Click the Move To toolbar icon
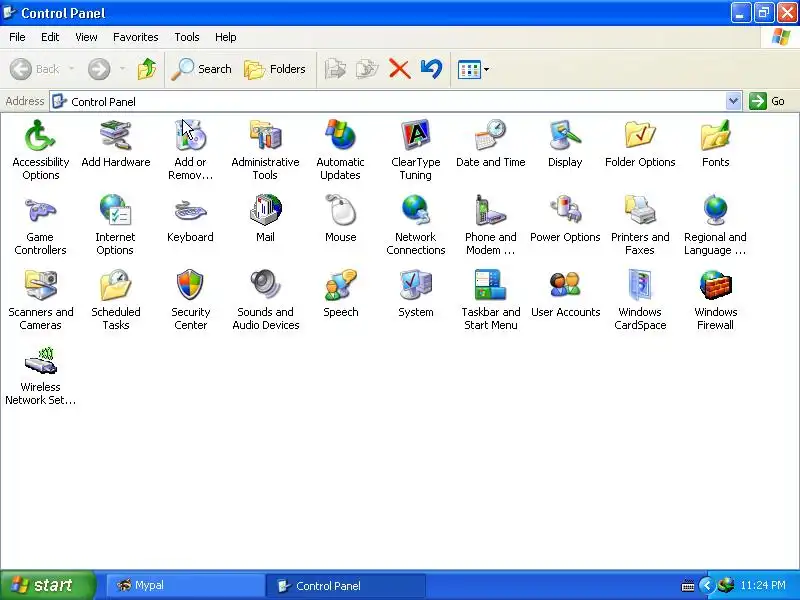The width and height of the screenshot is (800, 600). pos(335,69)
